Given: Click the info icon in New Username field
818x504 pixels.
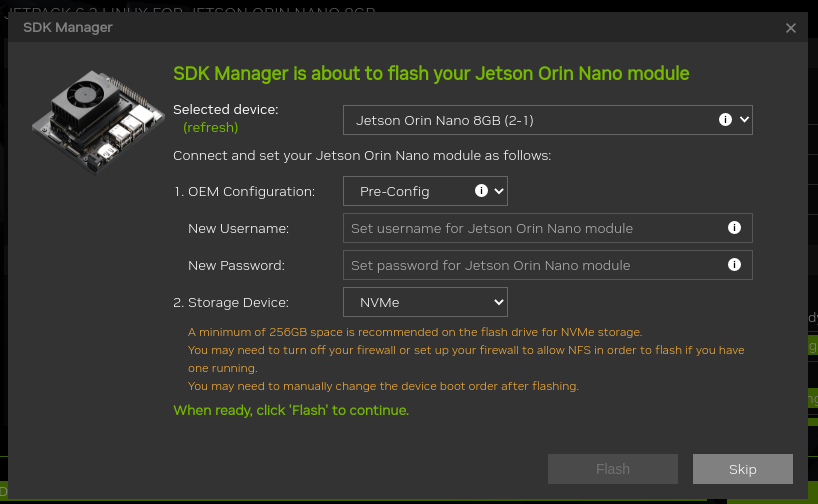Looking at the screenshot, I should point(734,227).
